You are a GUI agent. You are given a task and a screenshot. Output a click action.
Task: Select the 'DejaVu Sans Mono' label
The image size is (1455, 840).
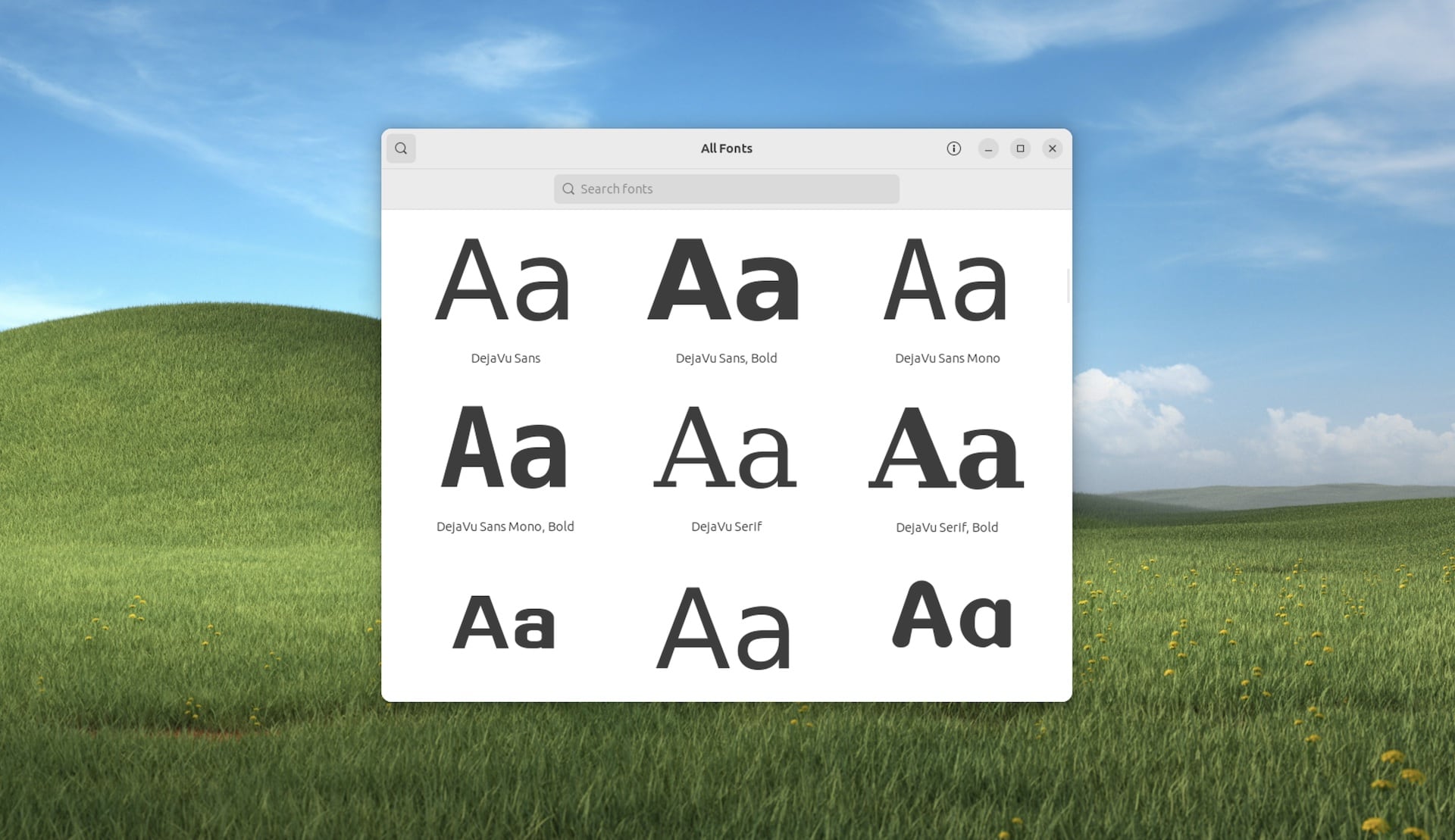pos(947,358)
